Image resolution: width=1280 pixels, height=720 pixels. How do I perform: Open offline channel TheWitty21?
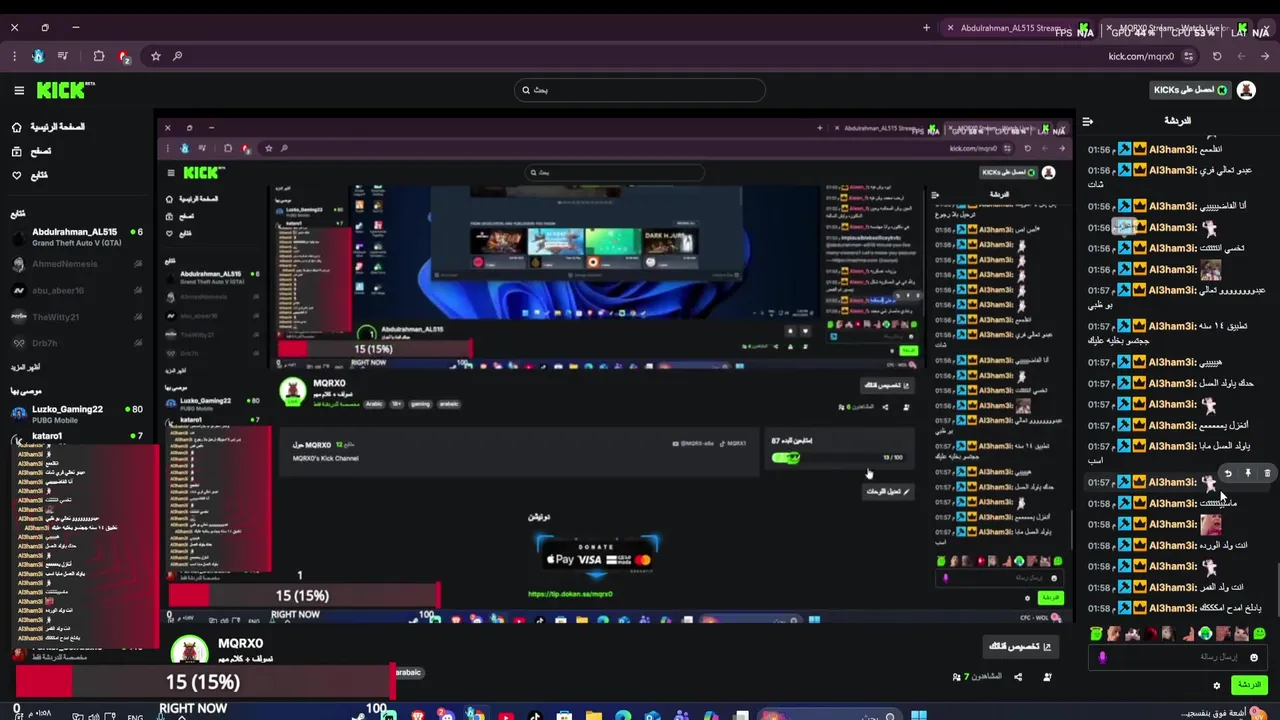[78, 317]
